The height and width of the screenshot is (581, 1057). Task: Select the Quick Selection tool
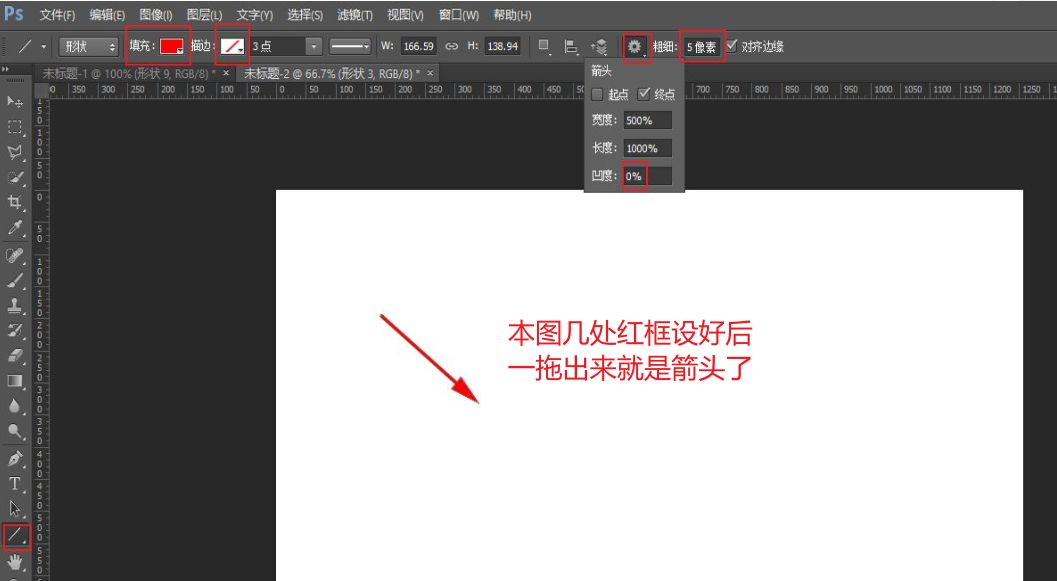point(15,178)
